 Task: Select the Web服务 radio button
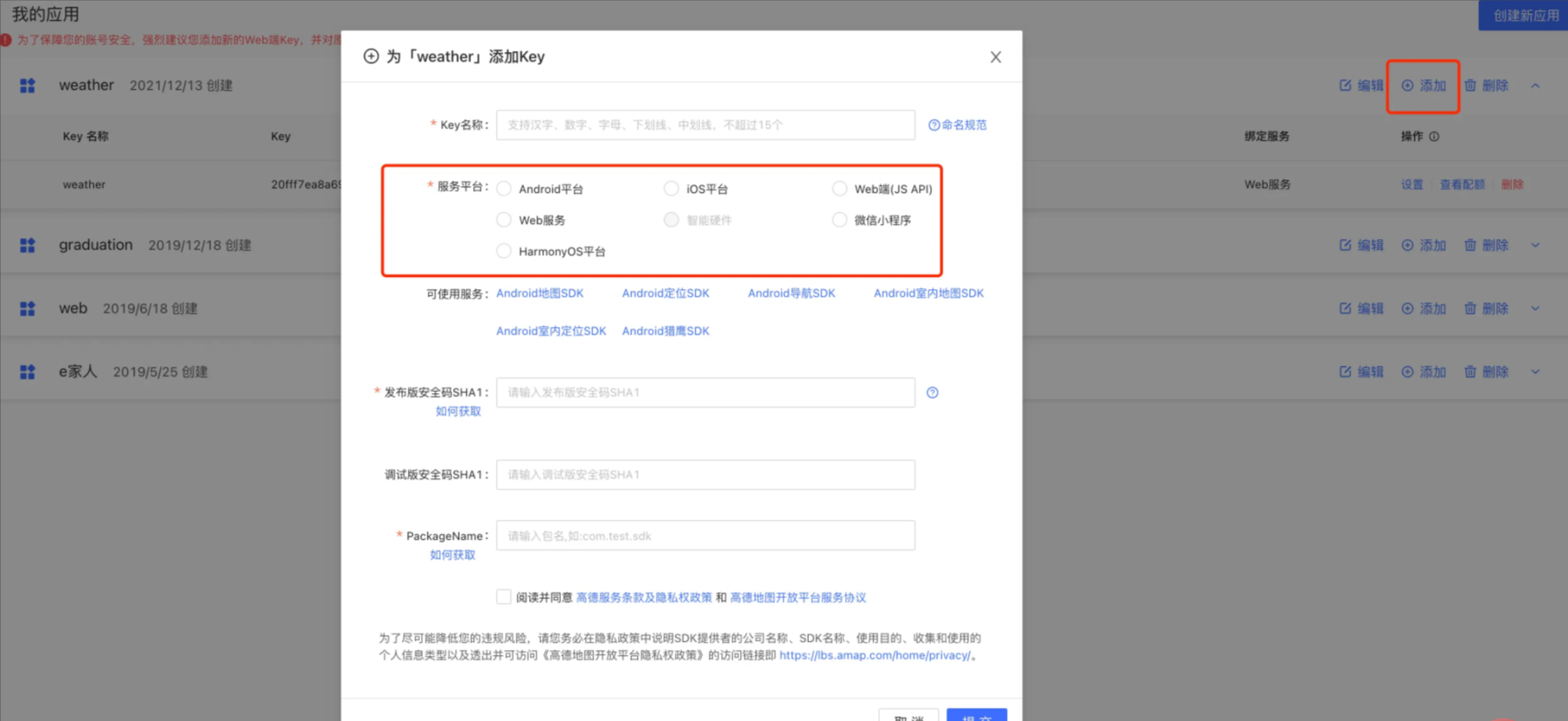[x=504, y=220]
